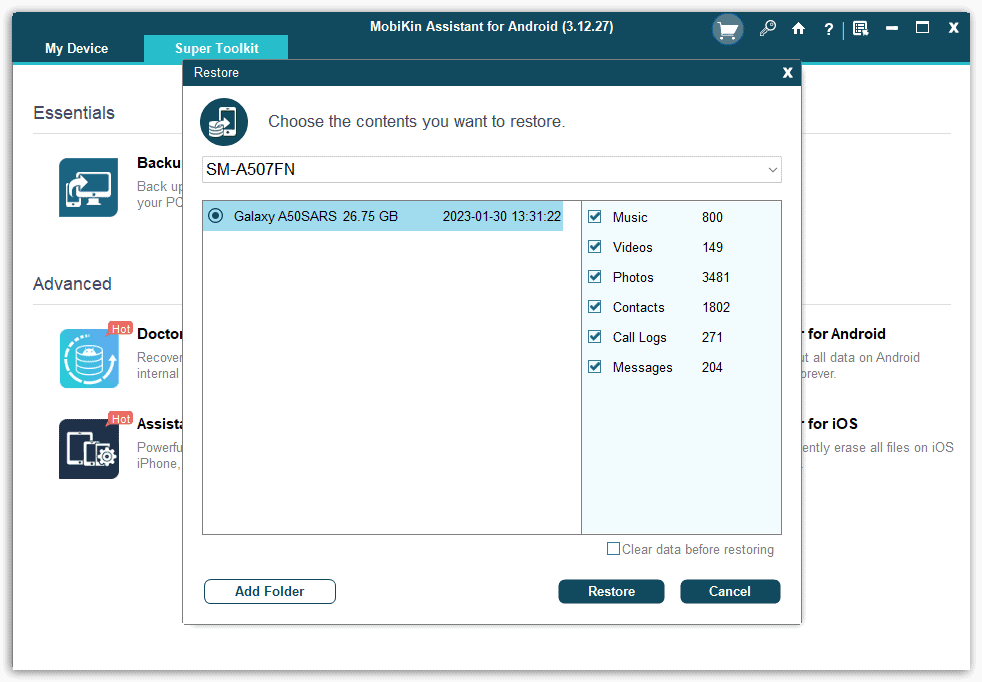The width and height of the screenshot is (982, 682).
Task: Click the Advanced section heading
Action: pos(72,284)
